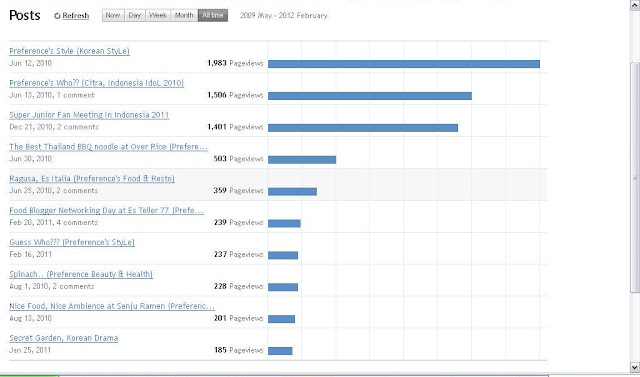This screenshot has width=640, height=377.
Task: Select the Day time range tab
Action: click(x=135, y=16)
